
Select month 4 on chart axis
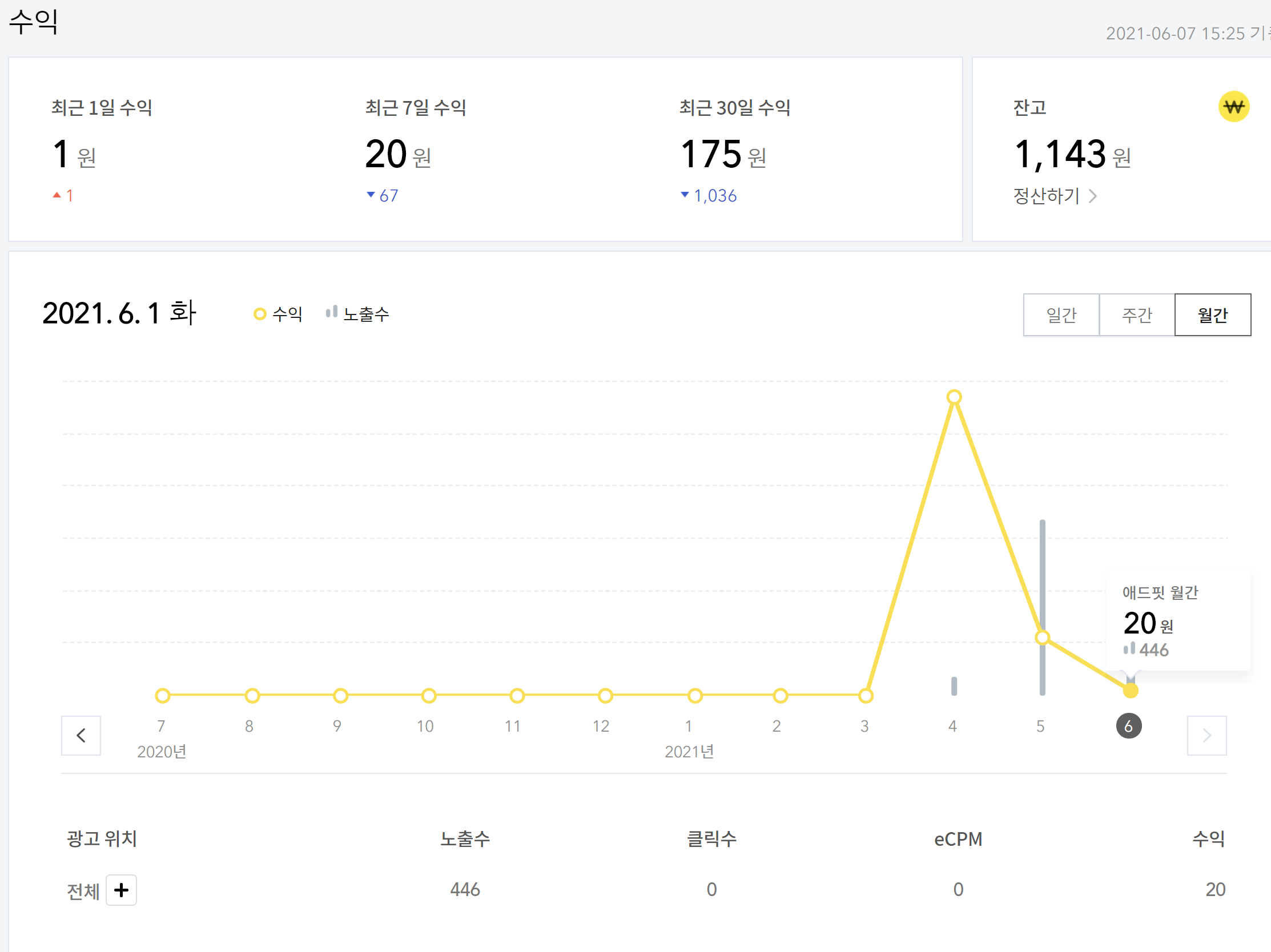[x=952, y=727]
